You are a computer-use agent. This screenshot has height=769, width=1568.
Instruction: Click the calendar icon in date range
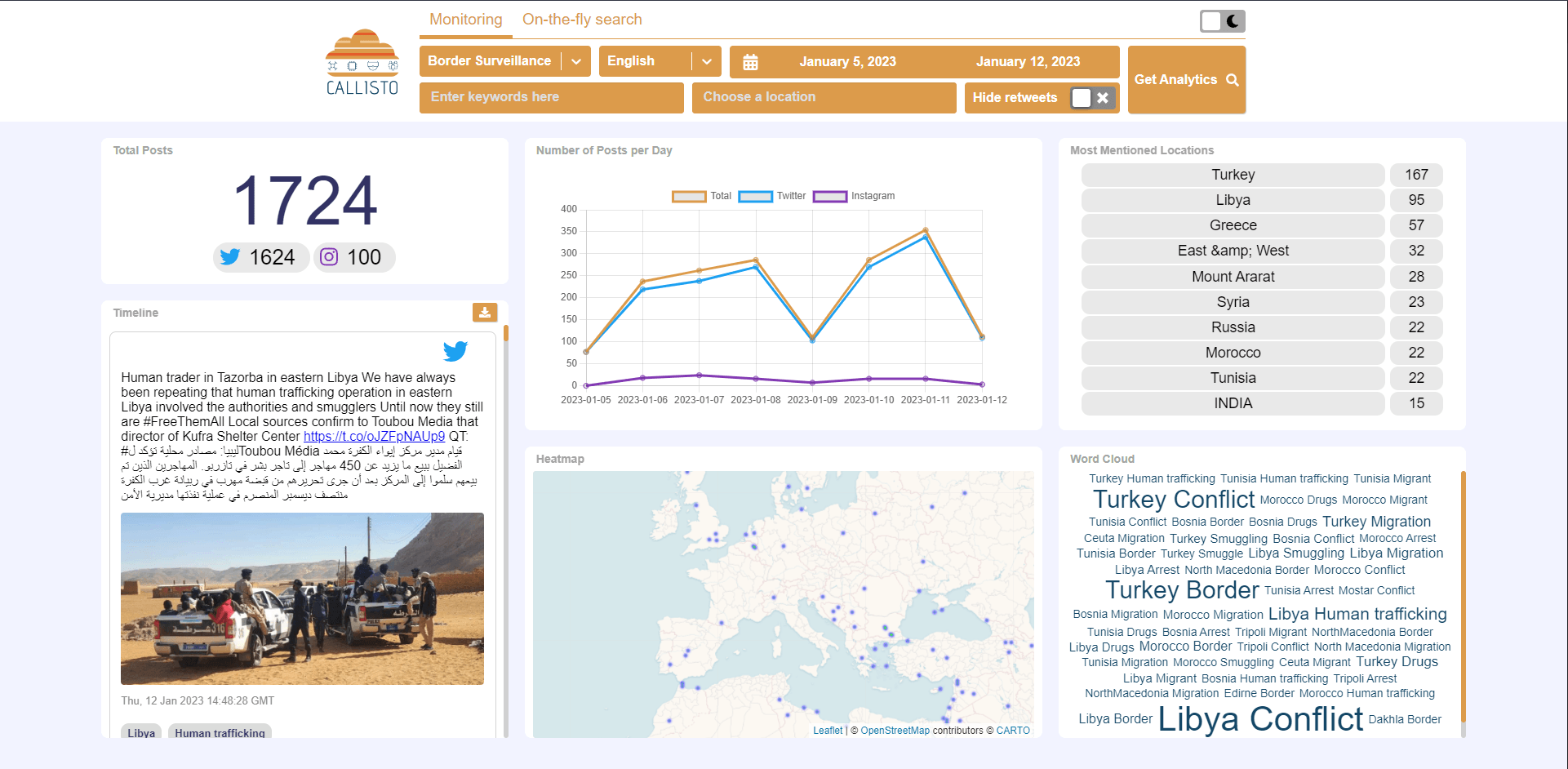[x=750, y=62]
